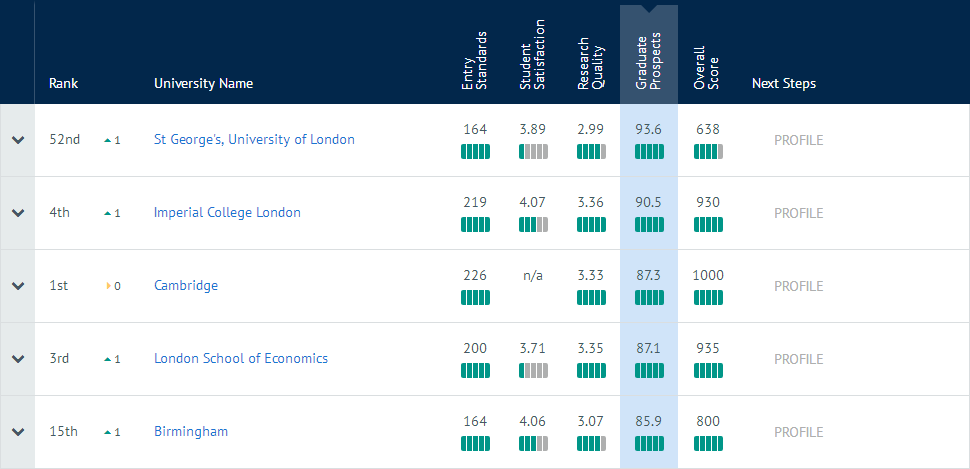970x469 pixels.
Task: Click the Birmingham university link
Action: [x=191, y=432]
